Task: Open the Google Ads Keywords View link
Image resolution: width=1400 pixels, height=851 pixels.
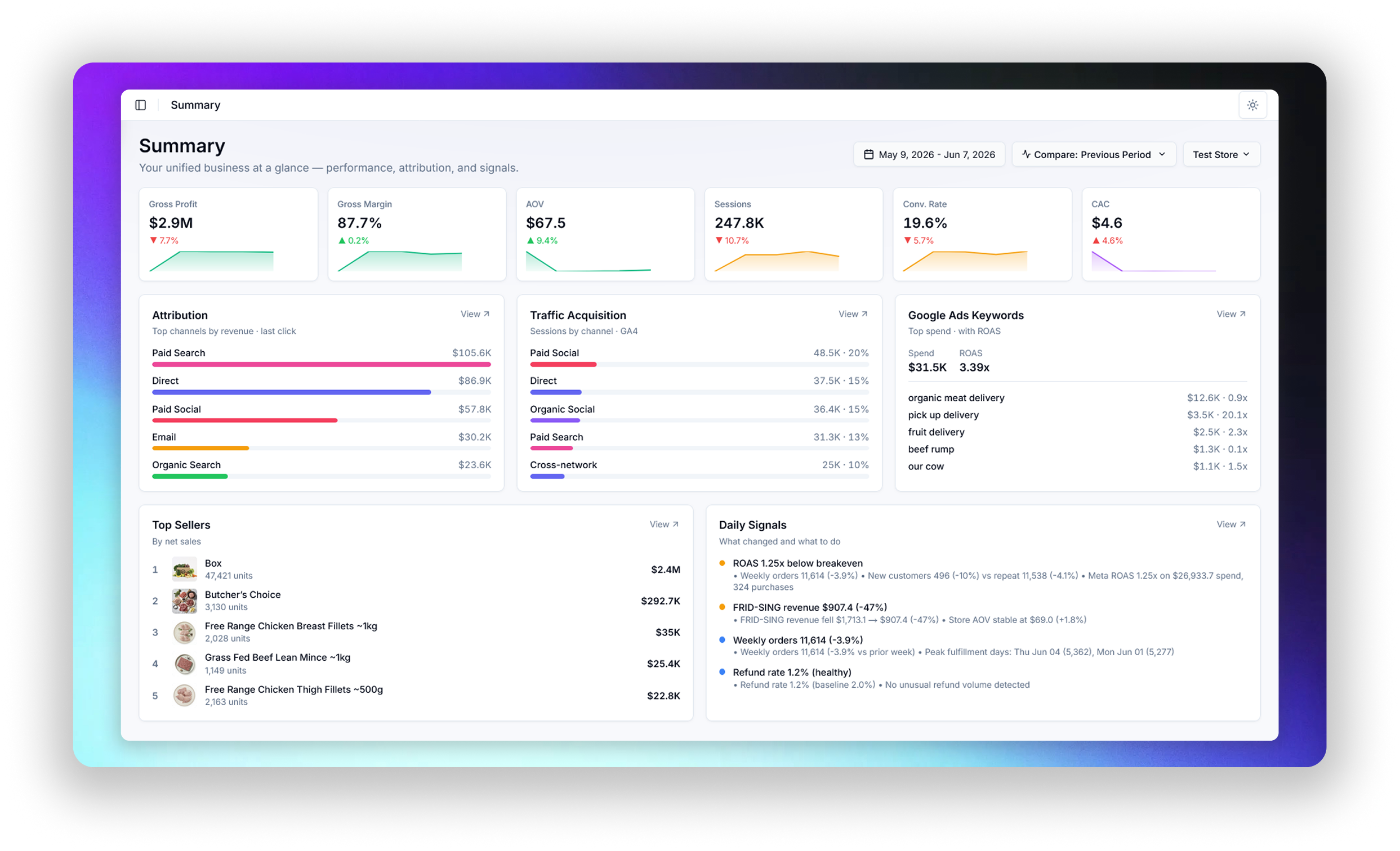Action: click(x=1230, y=314)
